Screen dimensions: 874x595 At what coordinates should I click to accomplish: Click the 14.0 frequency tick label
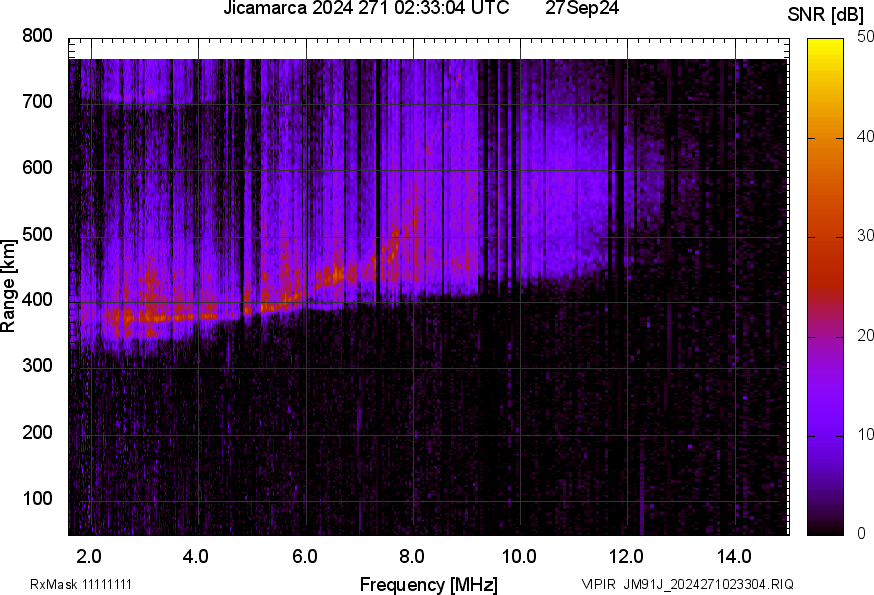pos(734,557)
